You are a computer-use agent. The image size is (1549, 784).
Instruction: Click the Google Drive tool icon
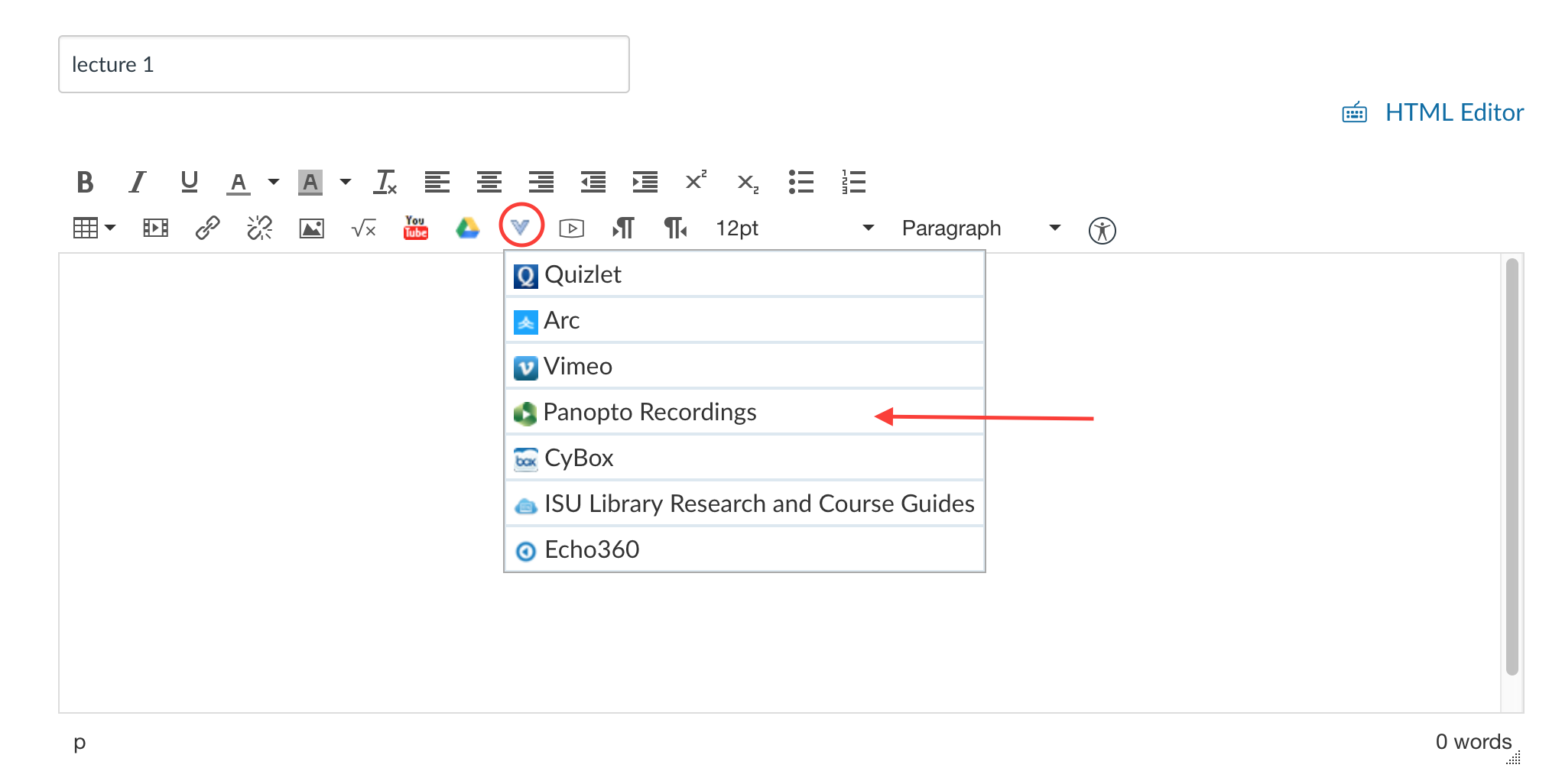click(x=468, y=228)
